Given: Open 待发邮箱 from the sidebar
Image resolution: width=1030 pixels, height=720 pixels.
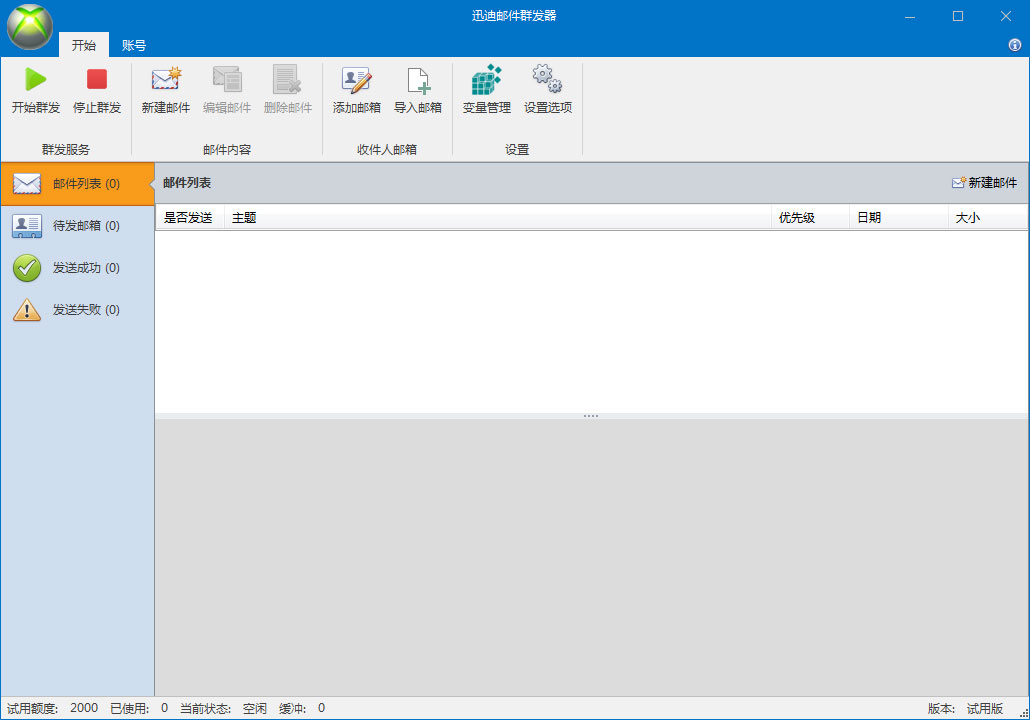Looking at the screenshot, I should point(70,225).
